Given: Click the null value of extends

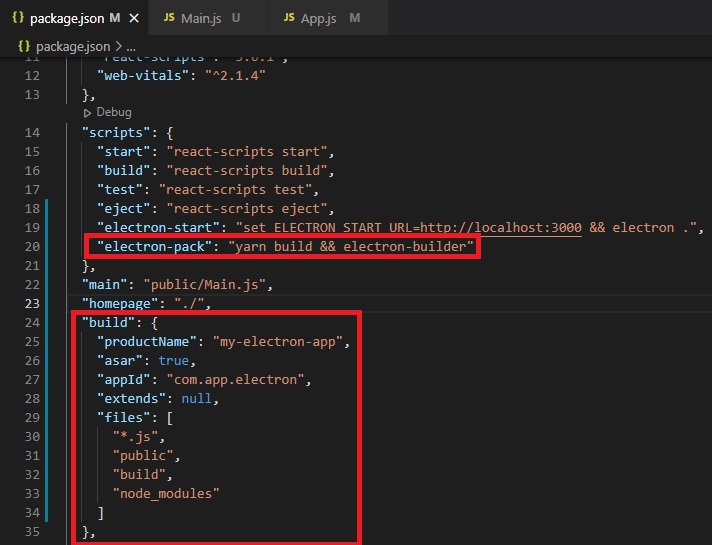Looking at the screenshot, I should pos(197,399).
